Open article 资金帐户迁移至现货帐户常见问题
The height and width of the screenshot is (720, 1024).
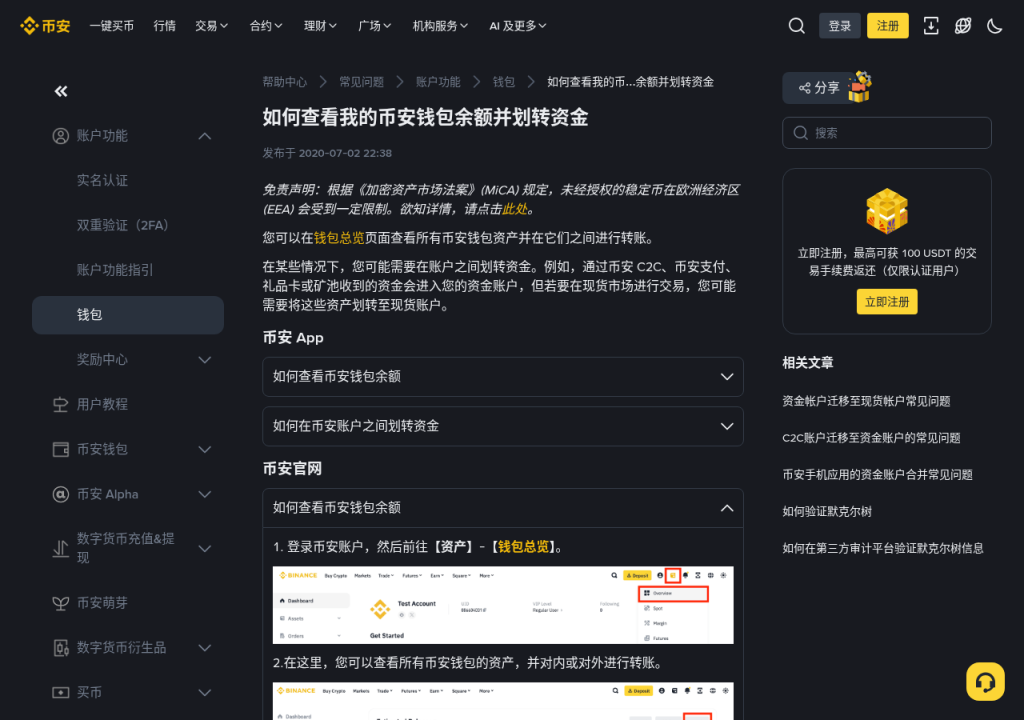pyautogui.click(x=866, y=401)
